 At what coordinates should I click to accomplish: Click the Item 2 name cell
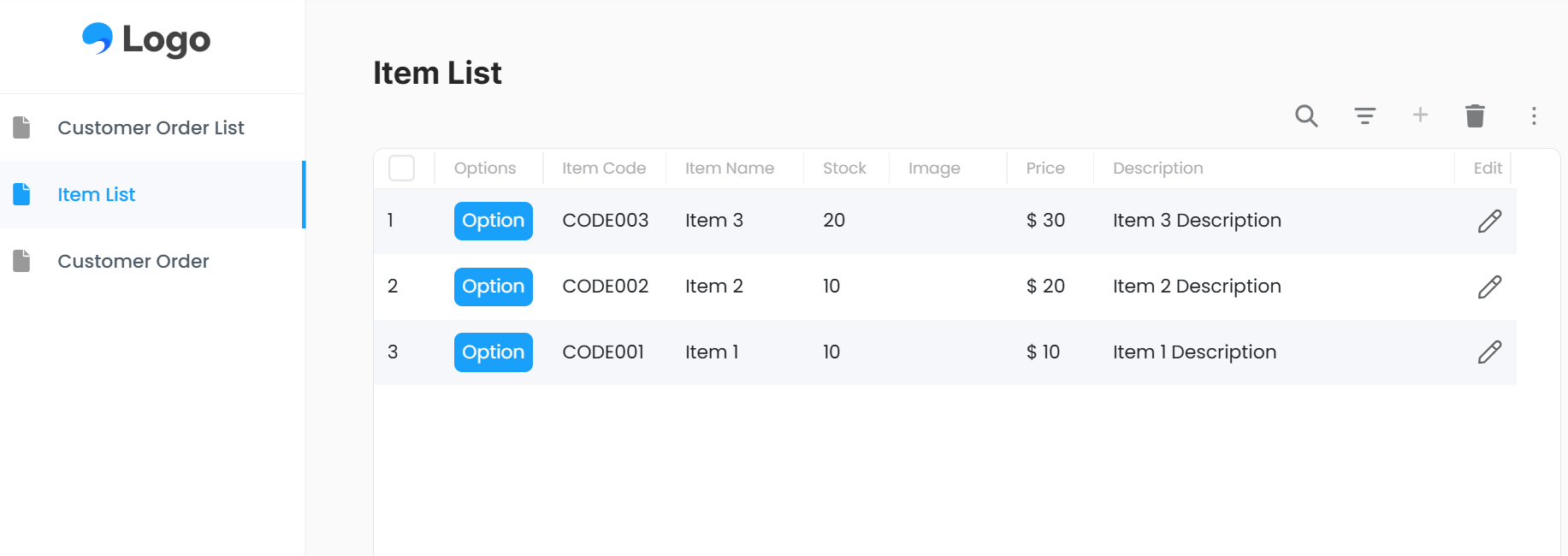[x=714, y=287]
